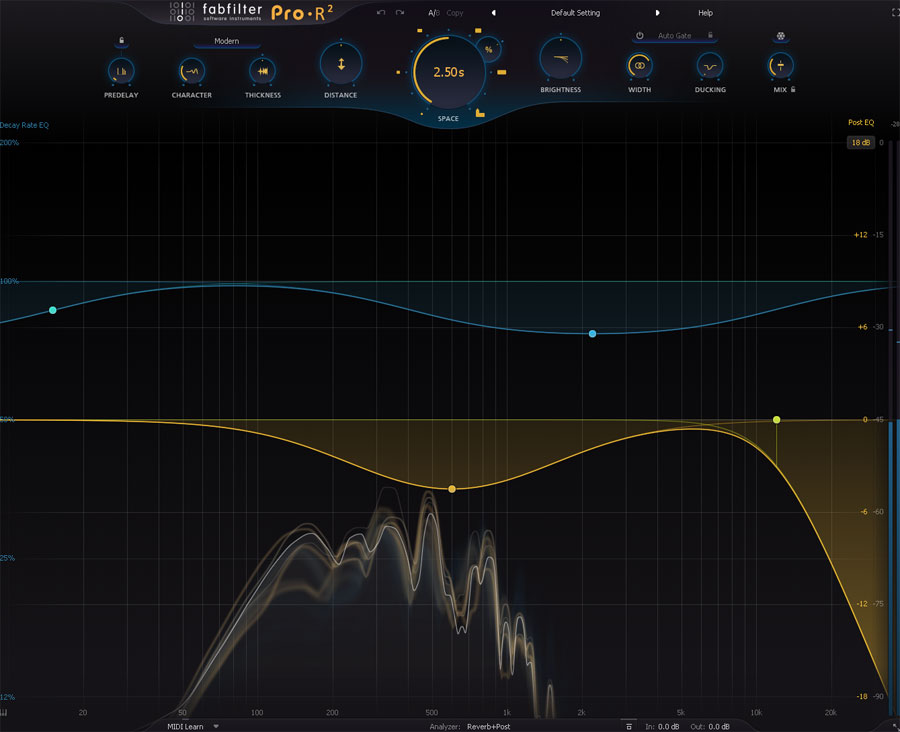Viewport: 900px width, 732px height.
Task: Click the CHARACTER knob
Action: coord(191,70)
